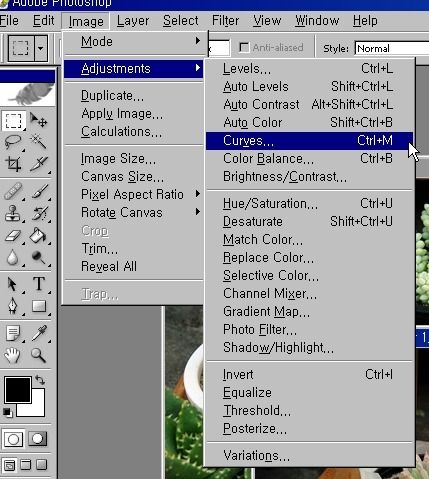Choose Variations... adjustment
This screenshot has width=429, height=479.
(309, 456)
